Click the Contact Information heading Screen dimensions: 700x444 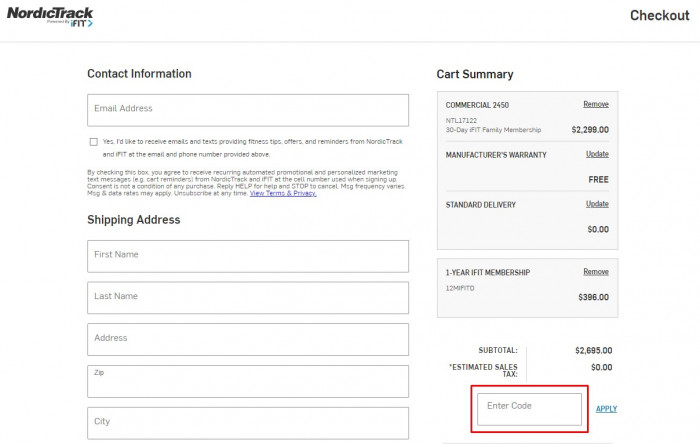(139, 74)
